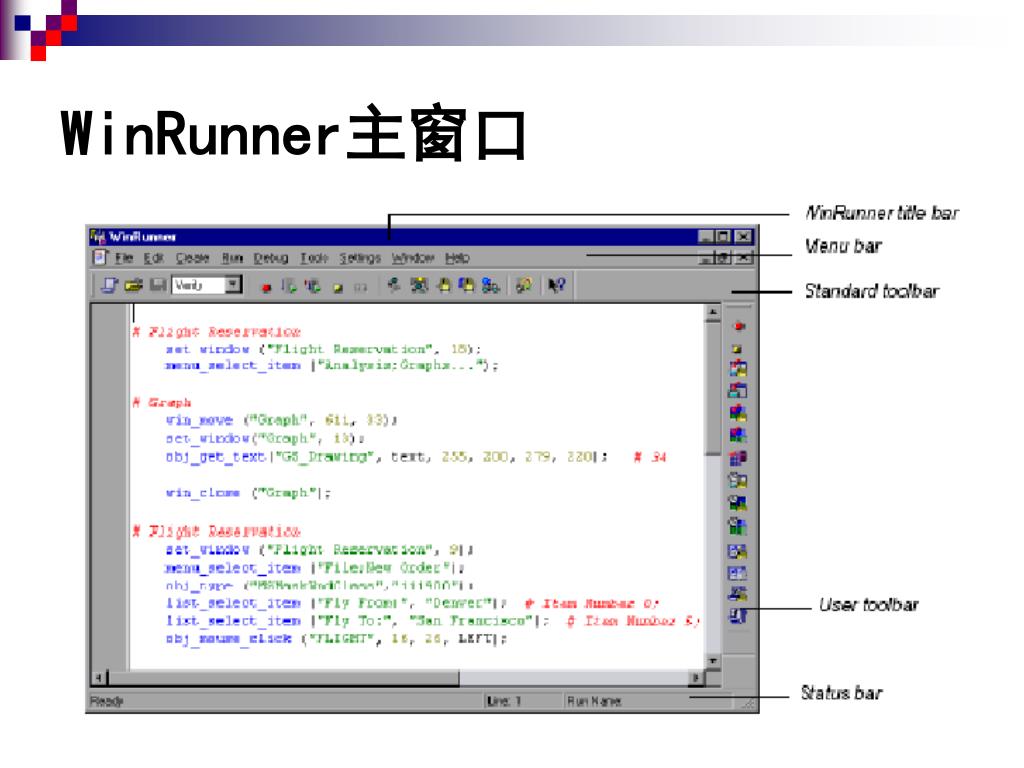This screenshot has width=1024, height=768.
Task: Click the win_move ("Graph" code line
Action: (x=281, y=420)
